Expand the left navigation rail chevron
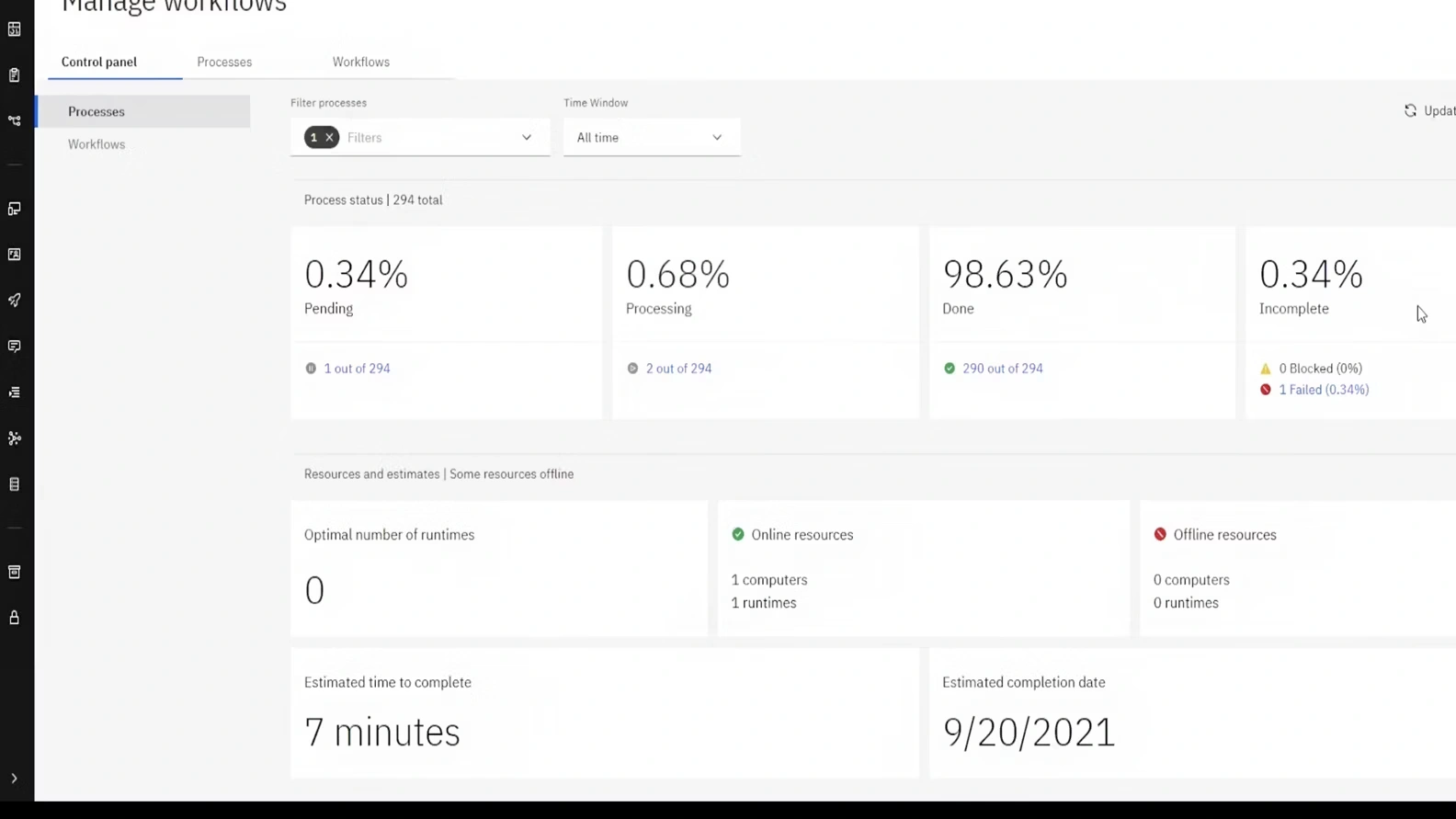 pyautogui.click(x=15, y=779)
